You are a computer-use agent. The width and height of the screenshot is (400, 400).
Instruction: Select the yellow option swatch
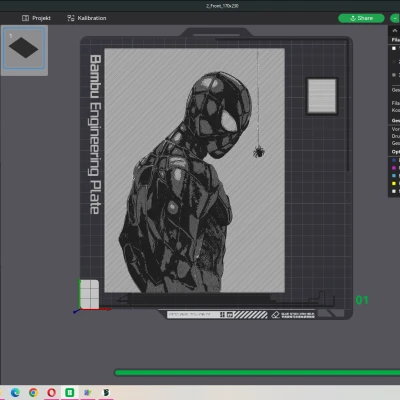(394, 183)
